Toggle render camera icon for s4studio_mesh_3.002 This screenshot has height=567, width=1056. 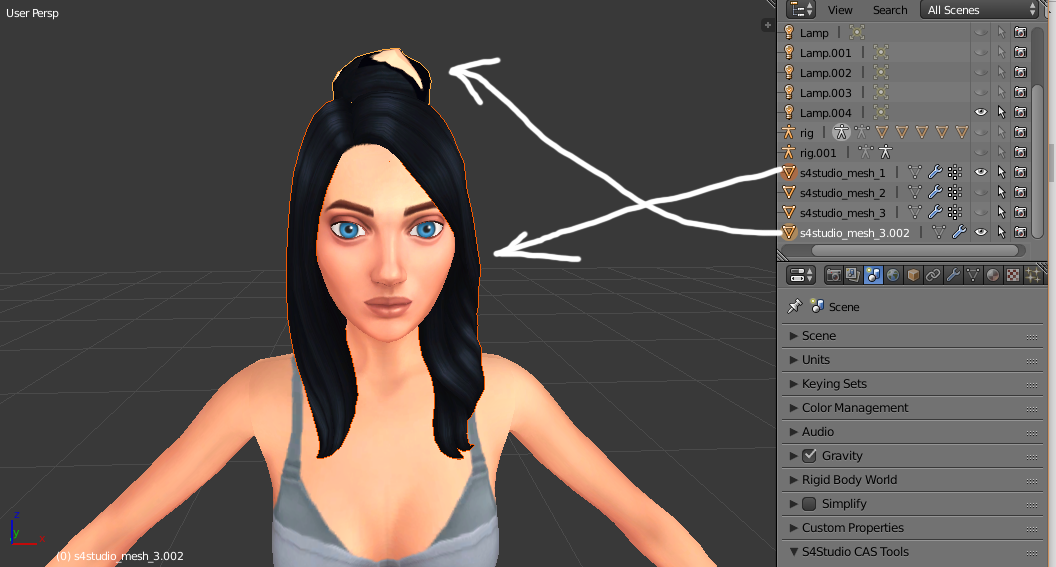(x=1021, y=232)
